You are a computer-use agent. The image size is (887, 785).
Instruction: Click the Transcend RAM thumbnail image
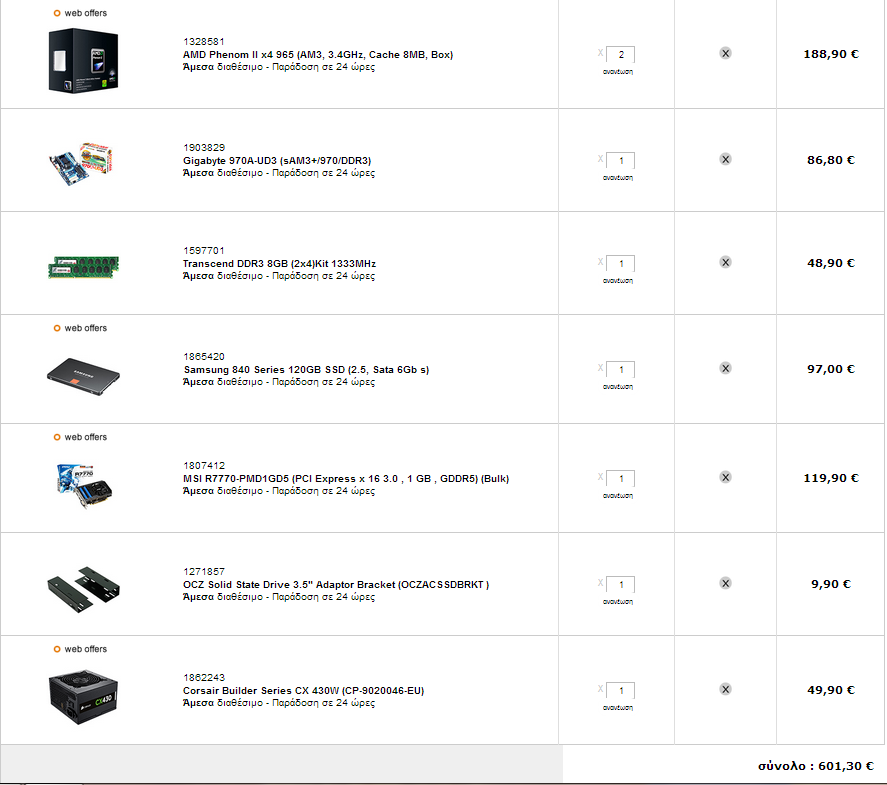point(83,266)
